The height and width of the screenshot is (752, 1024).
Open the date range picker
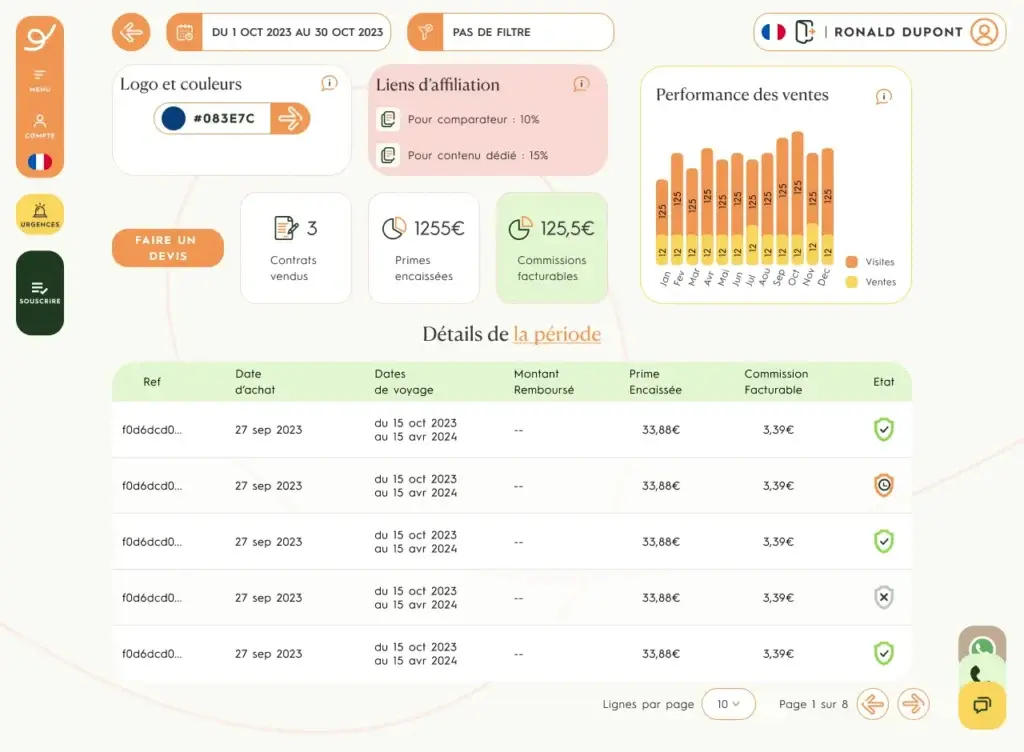(279, 32)
